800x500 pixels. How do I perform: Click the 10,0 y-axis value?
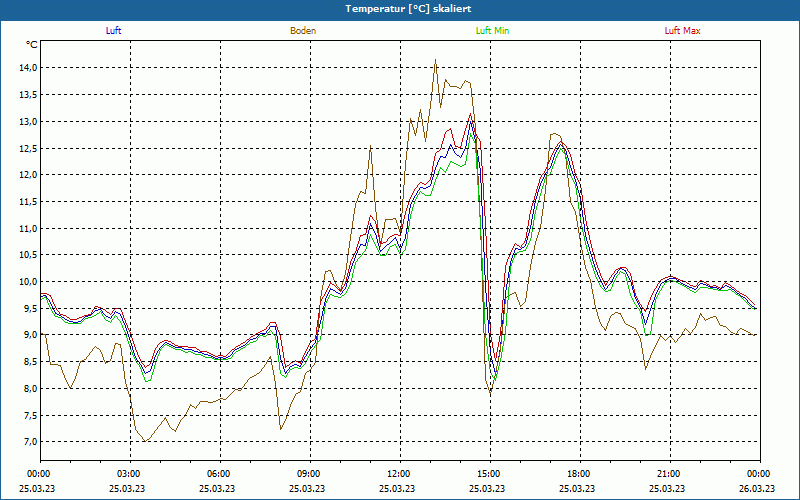point(28,282)
